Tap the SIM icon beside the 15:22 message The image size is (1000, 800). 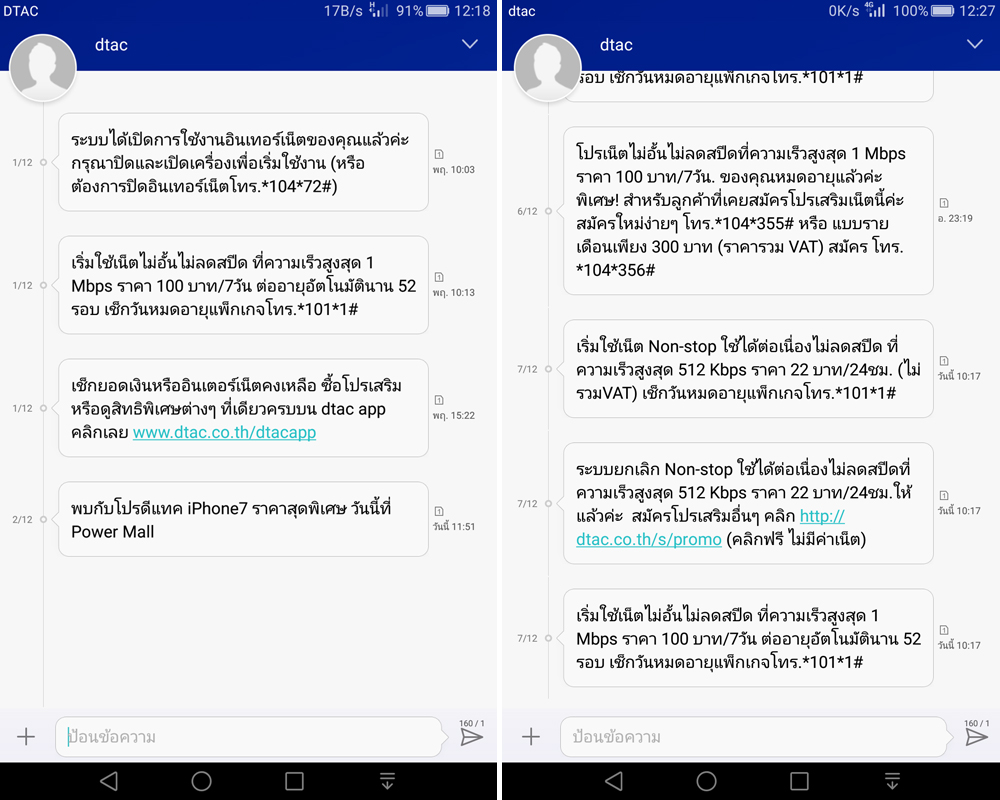point(439,400)
